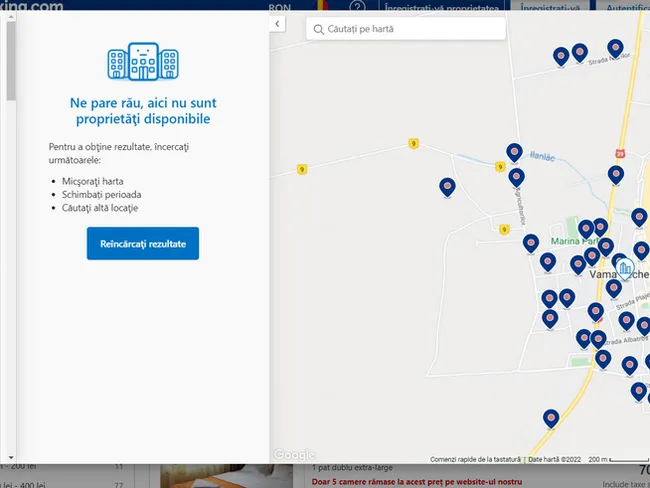Open the help question mark icon
The width and height of the screenshot is (650, 488).
point(357,7)
